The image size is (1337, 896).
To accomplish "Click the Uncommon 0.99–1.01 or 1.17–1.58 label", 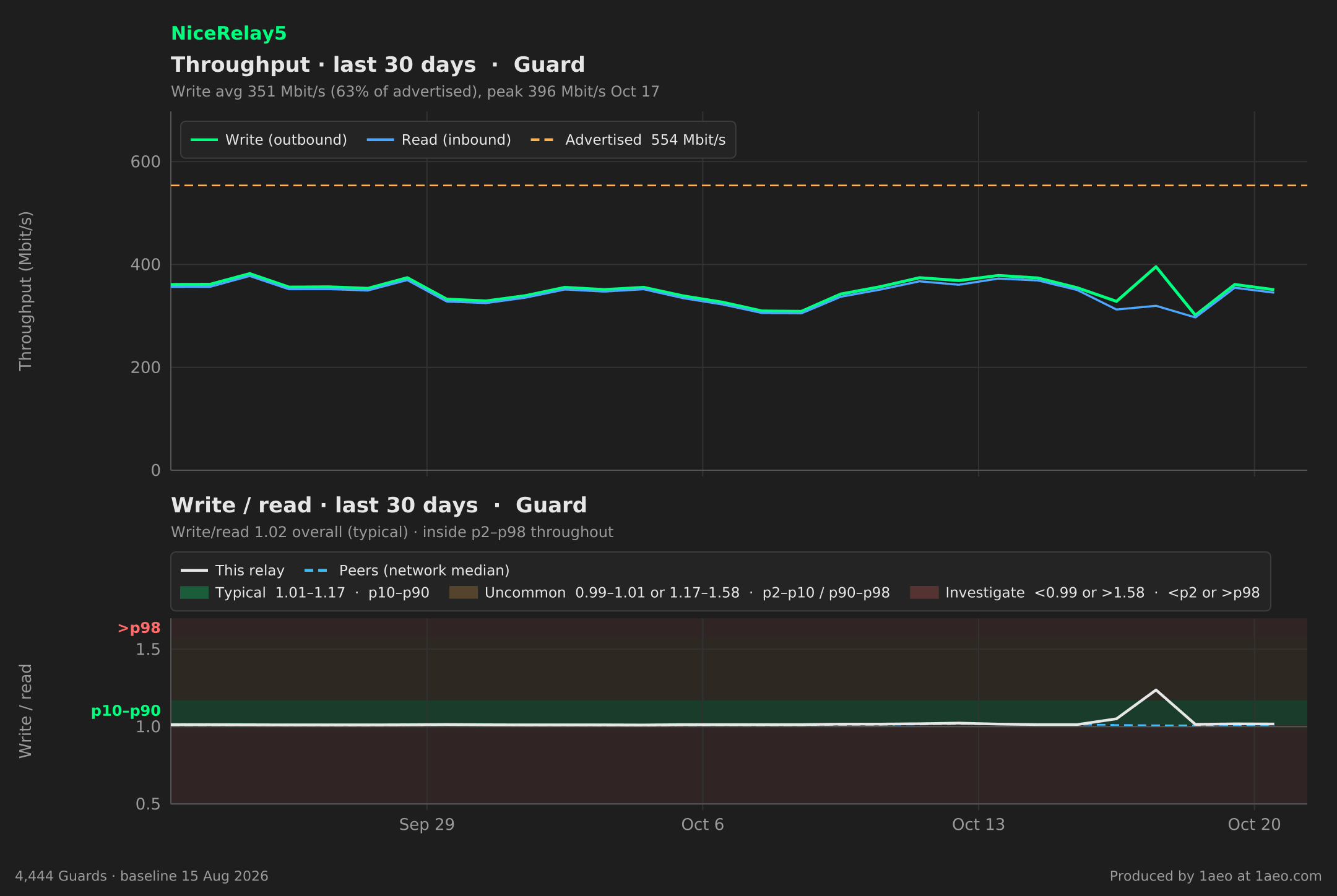I will click(687, 593).
